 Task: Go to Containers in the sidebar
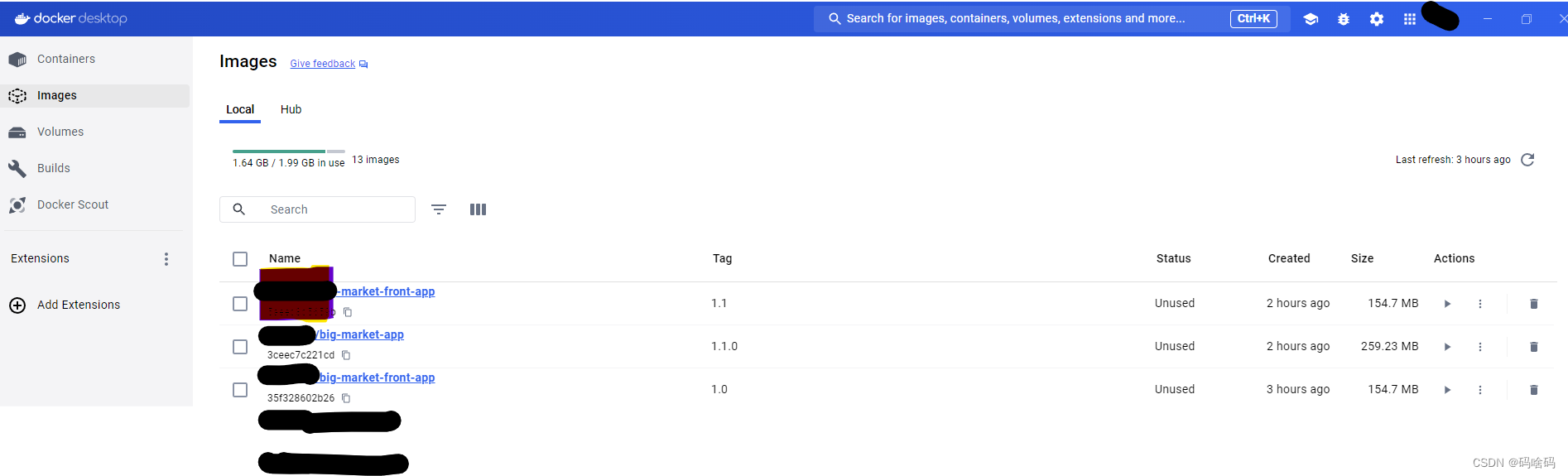pos(95,60)
